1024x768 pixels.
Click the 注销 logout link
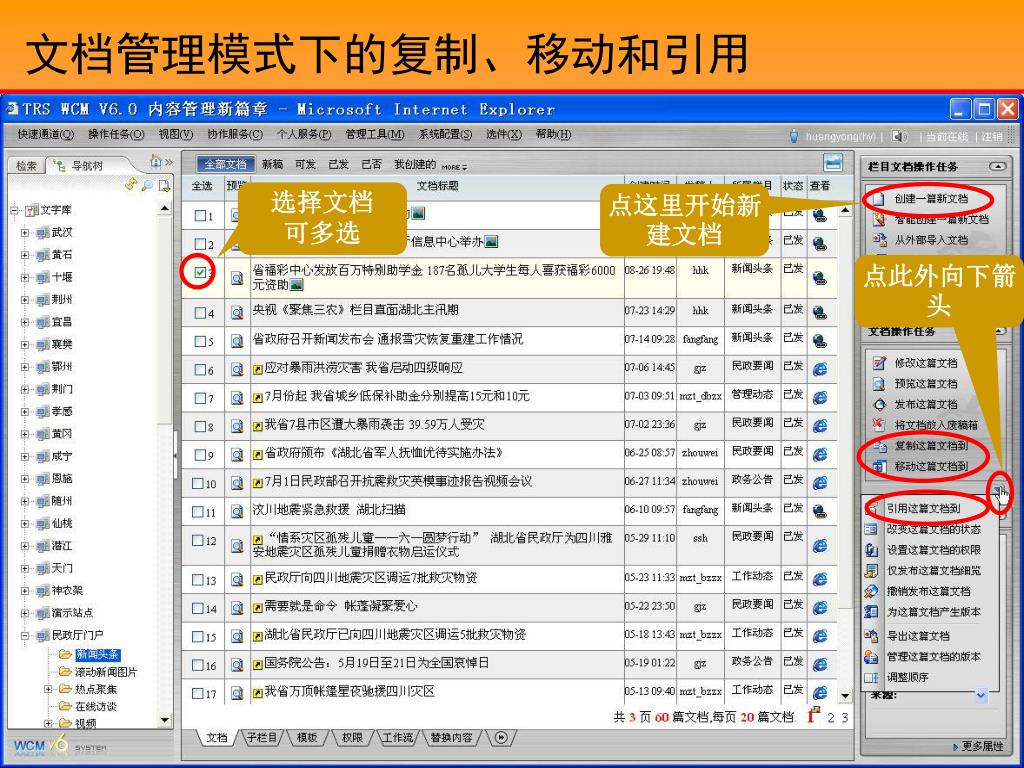pos(991,136)
